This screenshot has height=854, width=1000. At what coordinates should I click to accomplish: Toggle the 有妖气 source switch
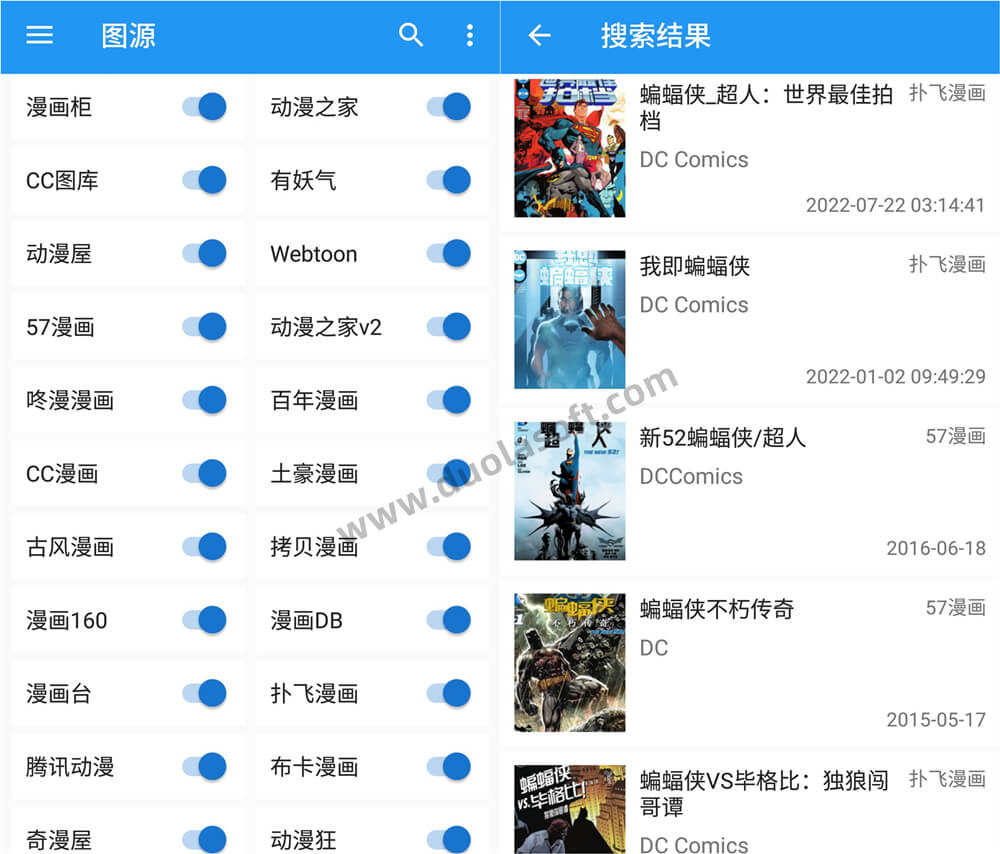click(x=449, y=180)
